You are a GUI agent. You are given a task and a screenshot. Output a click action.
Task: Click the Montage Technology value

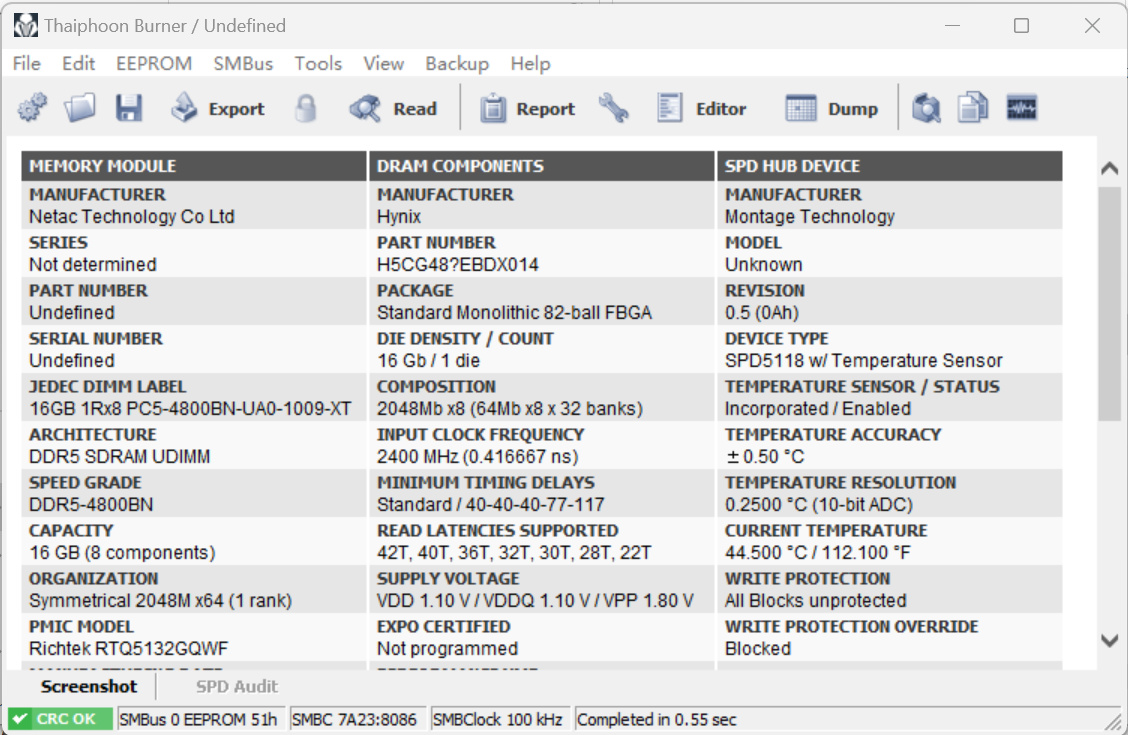(809, 216)
